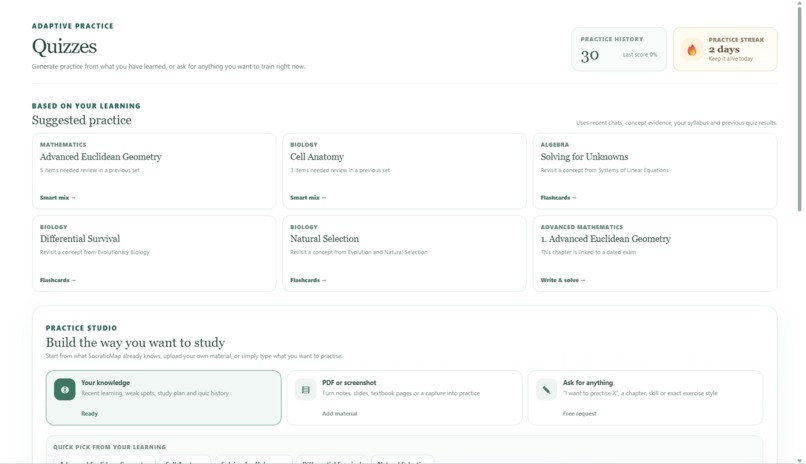The width and height of the screenshot is (806, 464).
Task: Click the Quizzes page heading
Action: pos(64,46)
